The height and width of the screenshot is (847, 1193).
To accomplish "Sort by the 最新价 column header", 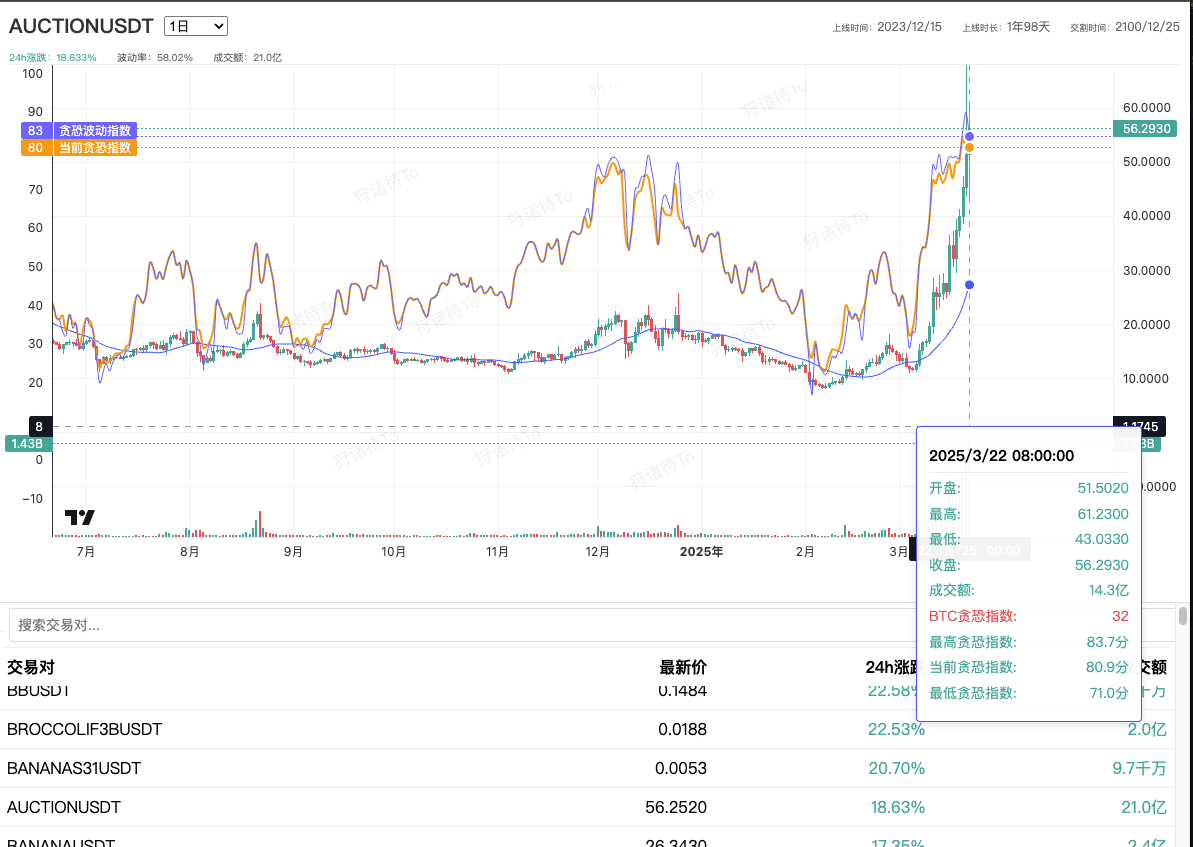I will (x=682, y=667).
